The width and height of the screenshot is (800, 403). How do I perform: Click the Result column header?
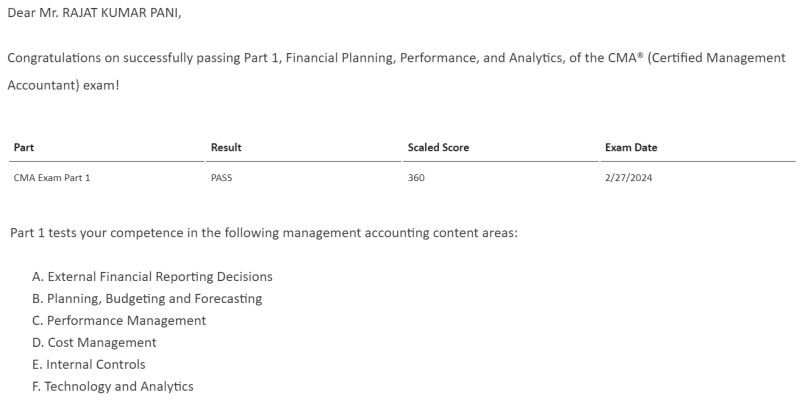point(226,147)
